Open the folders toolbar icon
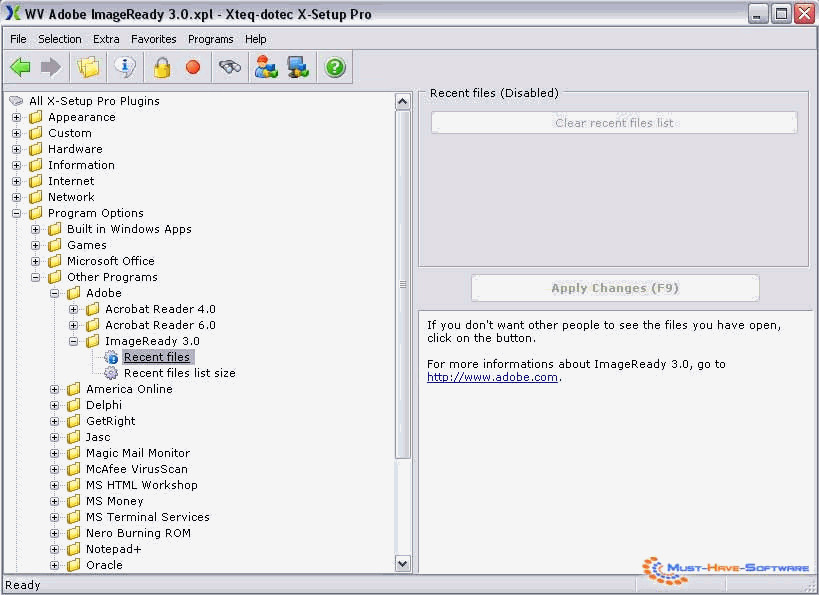 pyautogui.click(x=88, y=67)
